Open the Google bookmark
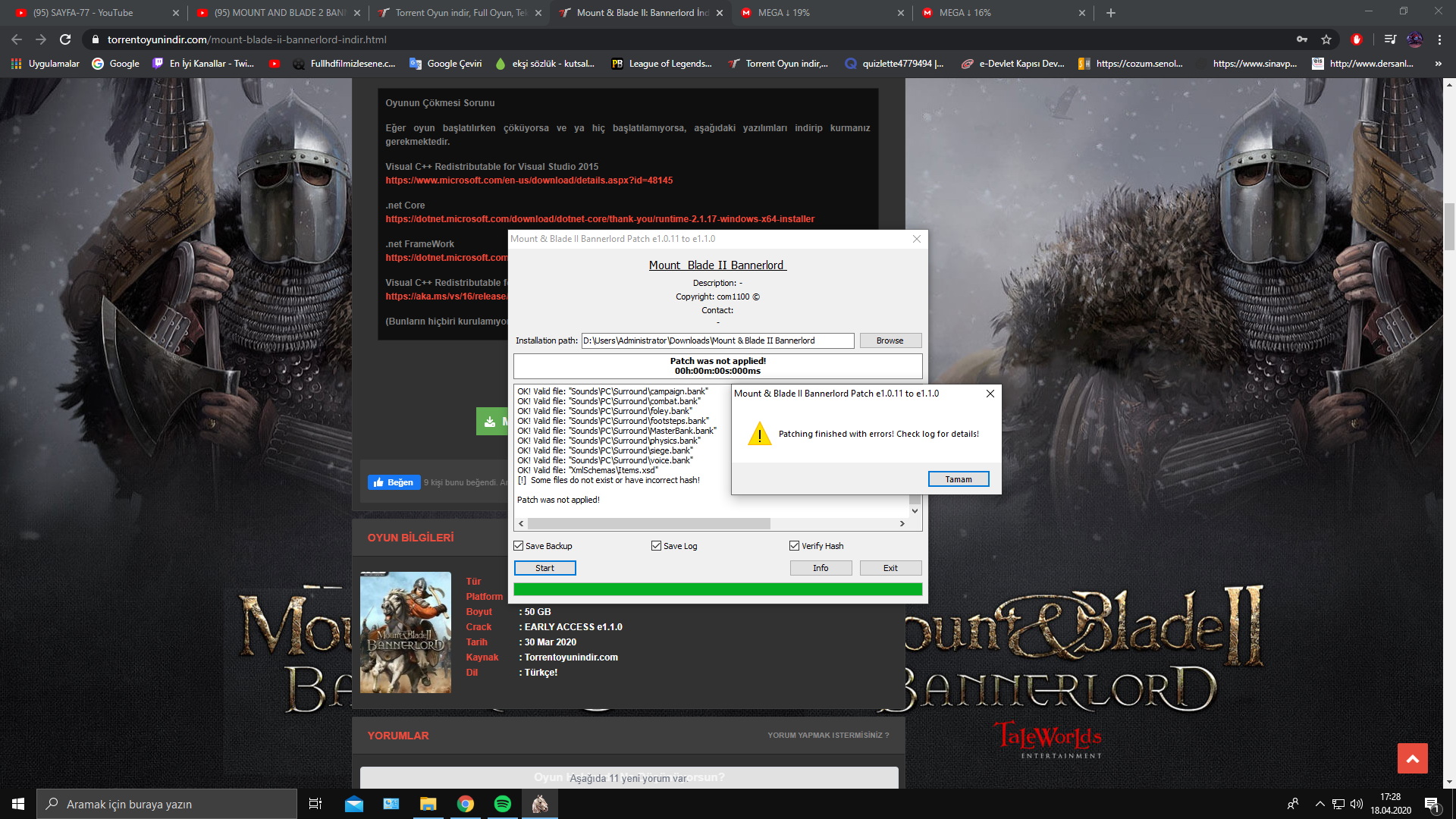The height and width of the screenshot is (819, 1456). click(116, 64)
